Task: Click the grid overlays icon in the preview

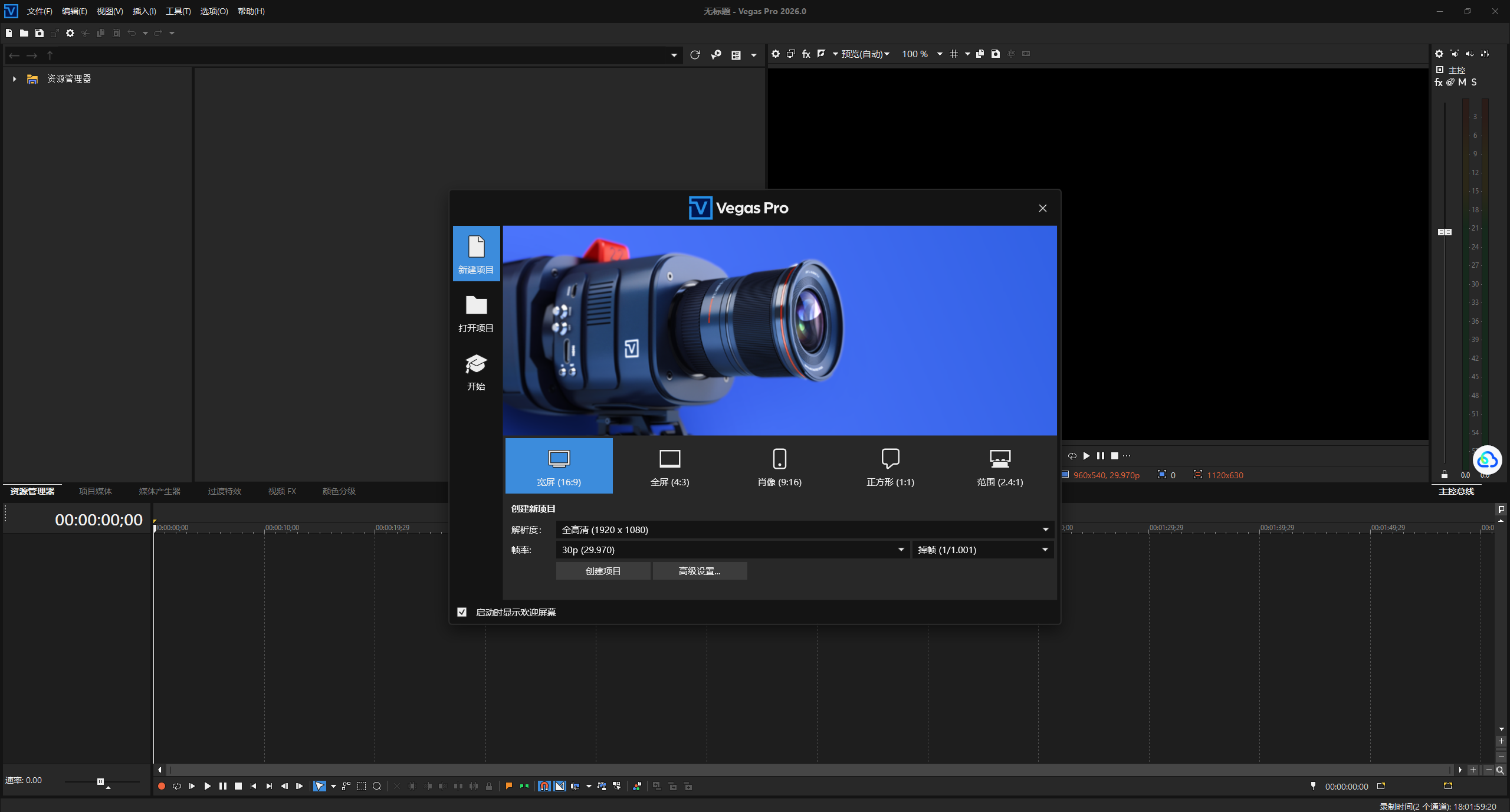Action: [x=954, y=54]
